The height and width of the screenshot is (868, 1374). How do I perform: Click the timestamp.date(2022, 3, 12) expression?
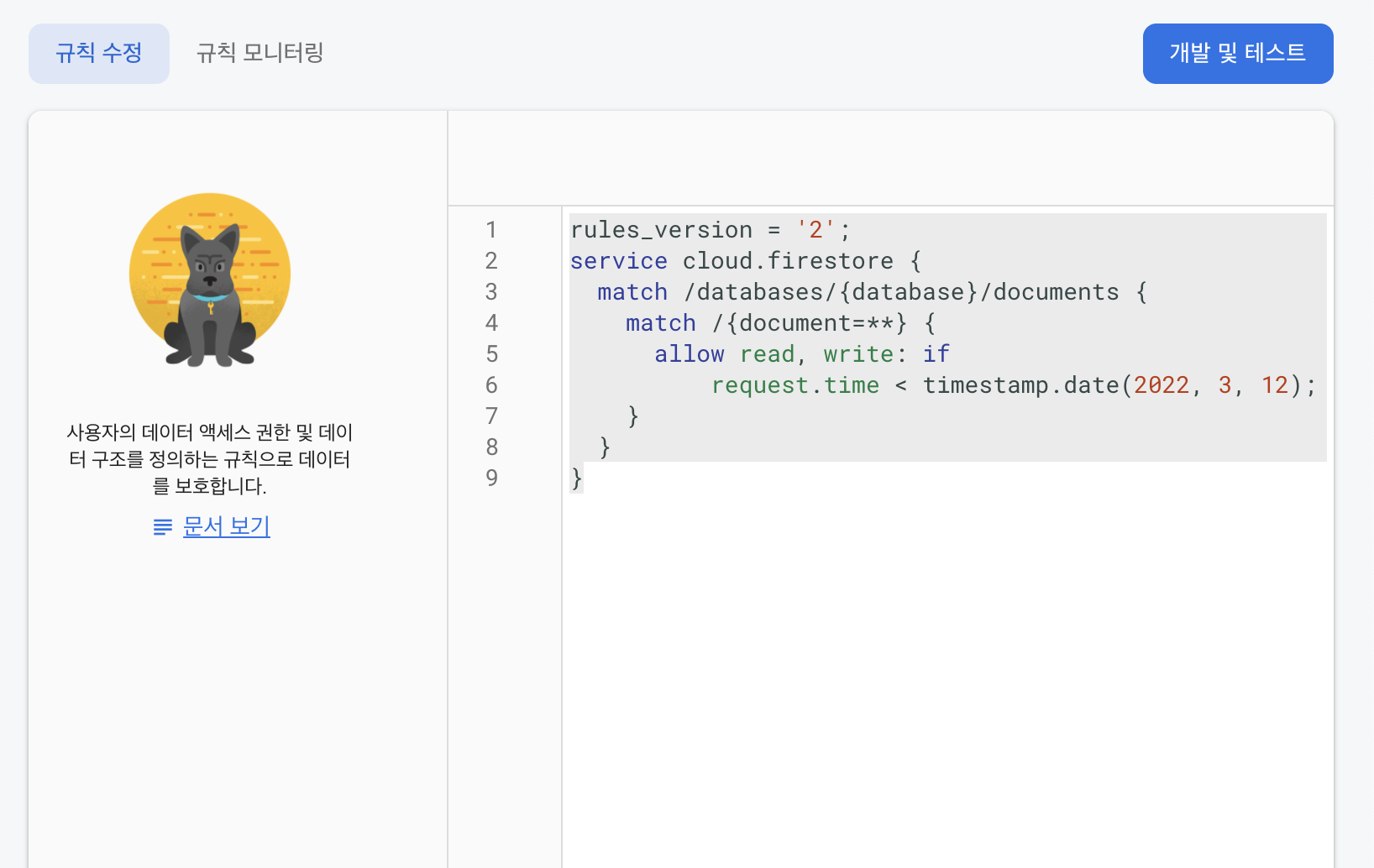pos(1112,384)
